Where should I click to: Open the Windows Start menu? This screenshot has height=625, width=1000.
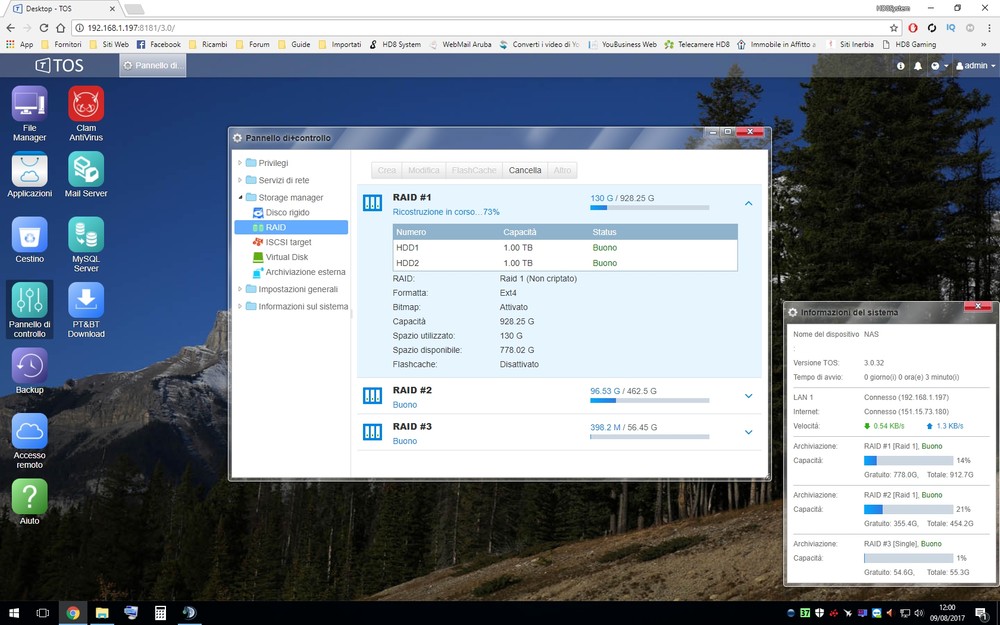pos(15,612)
